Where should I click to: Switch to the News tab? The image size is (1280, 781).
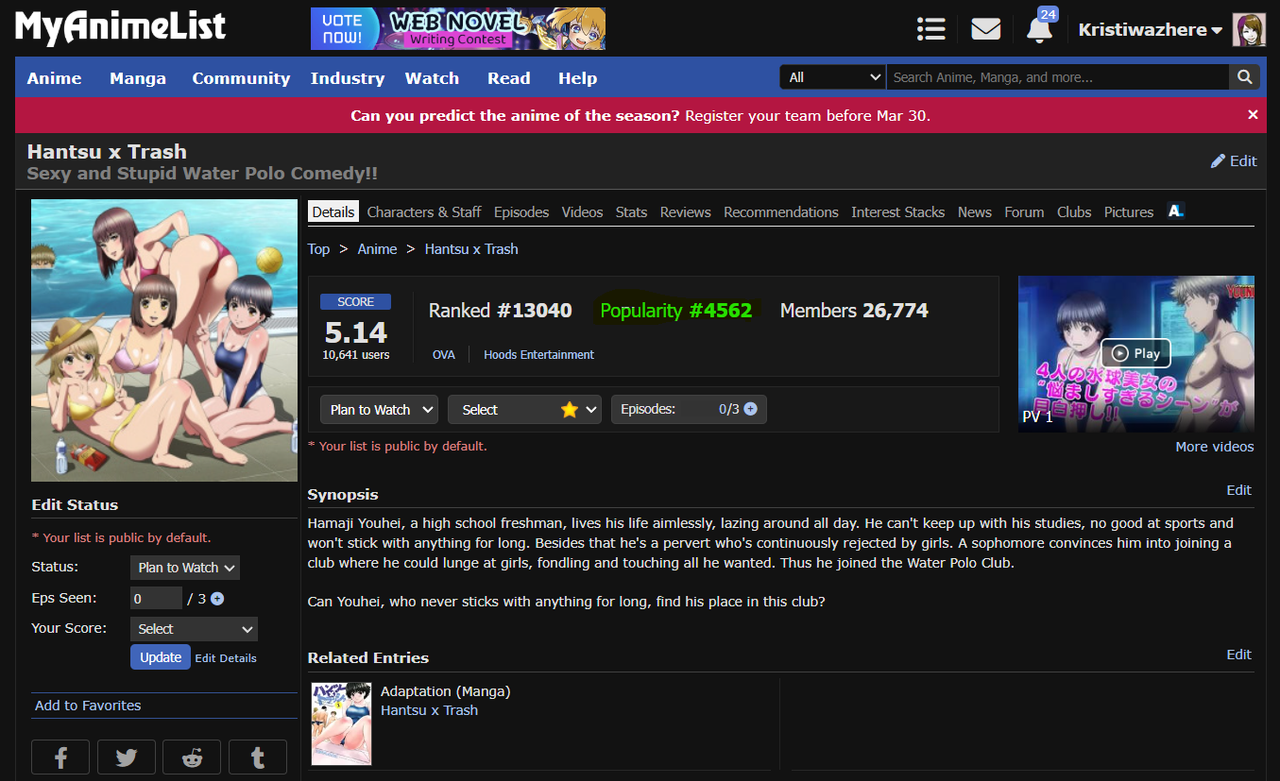[x=975, y=212]
